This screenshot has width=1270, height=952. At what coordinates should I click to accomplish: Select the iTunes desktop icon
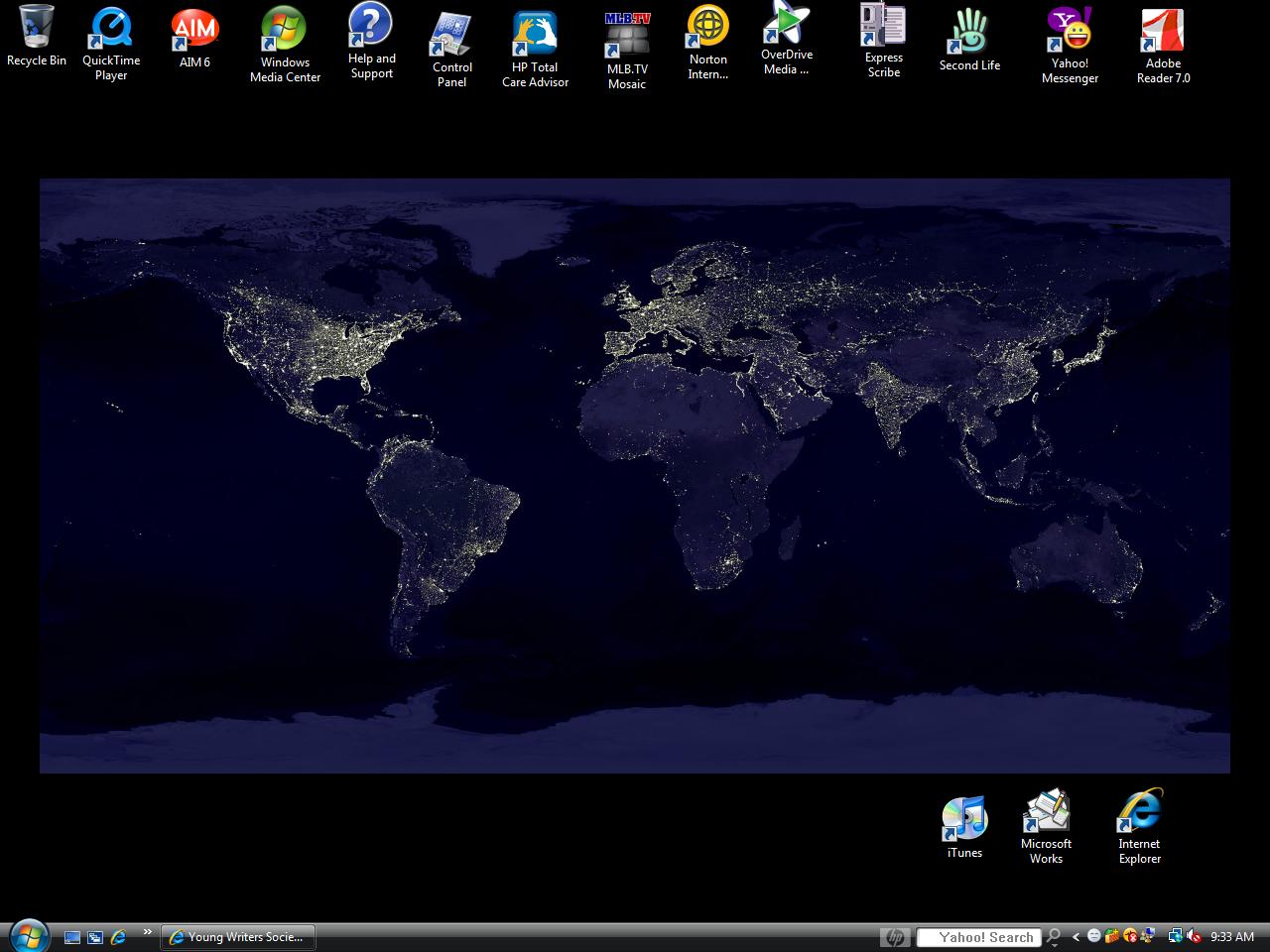pos(964,827)
